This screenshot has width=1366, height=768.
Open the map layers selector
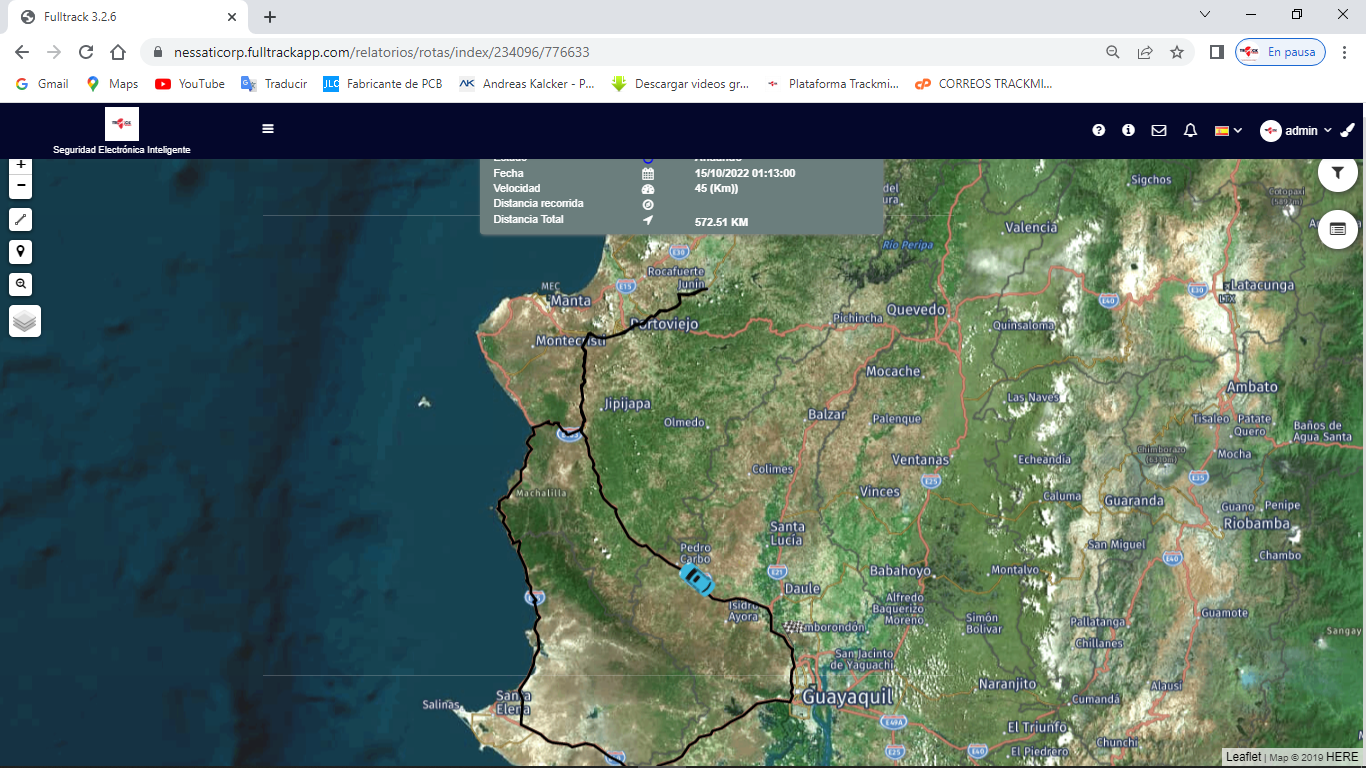tap(25, 321)
